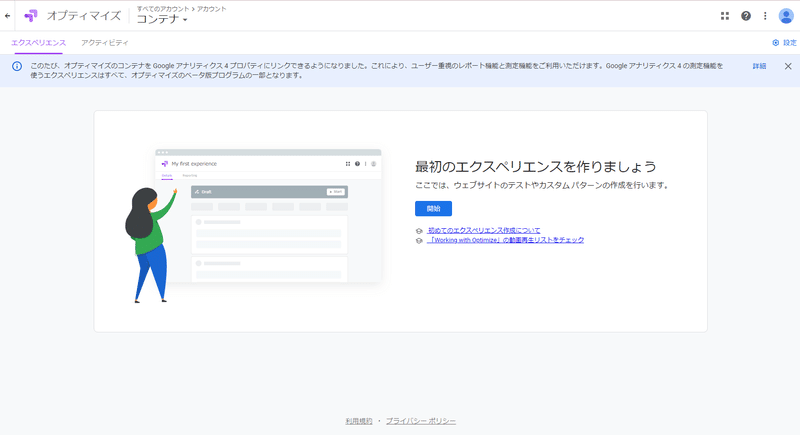Click the illustration of My first experience

pyautogui.click(x=254, y=225)
